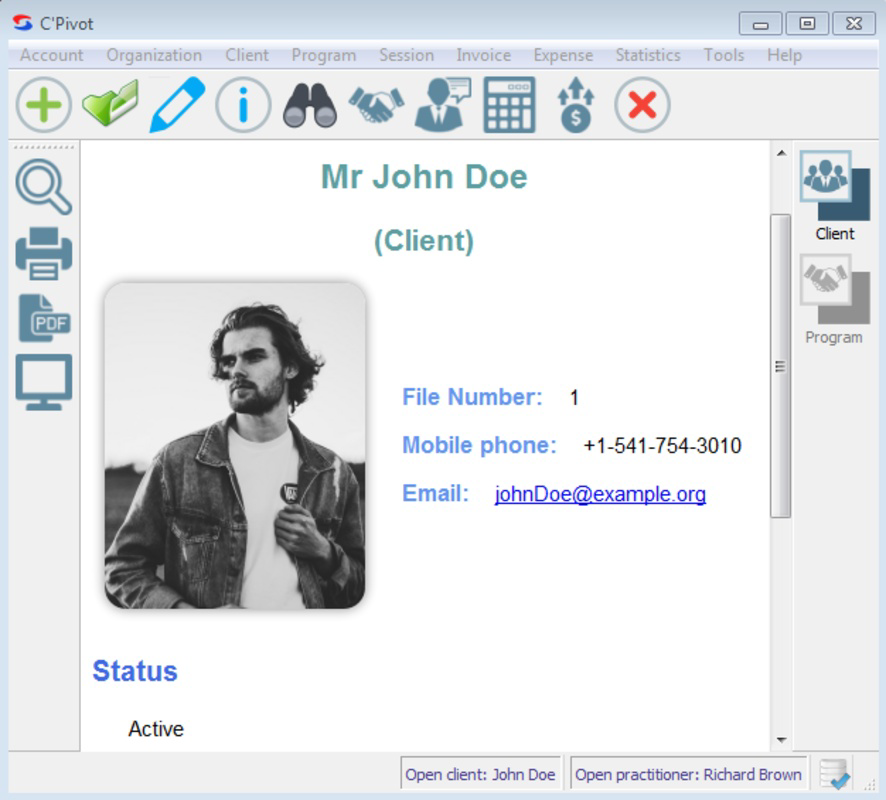The height and width of the screenshot is (800, 886).
Task: Click the Status section heading
Action: pos(135,671)
